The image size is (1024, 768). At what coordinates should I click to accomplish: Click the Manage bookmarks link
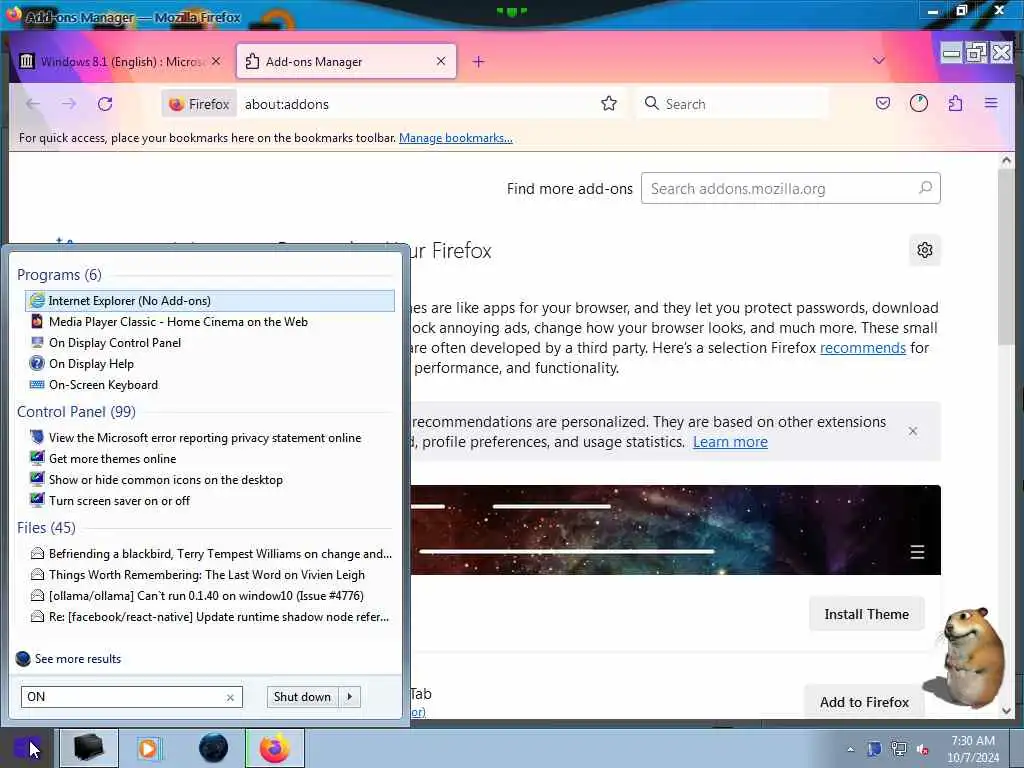click(x=456, y=138)
